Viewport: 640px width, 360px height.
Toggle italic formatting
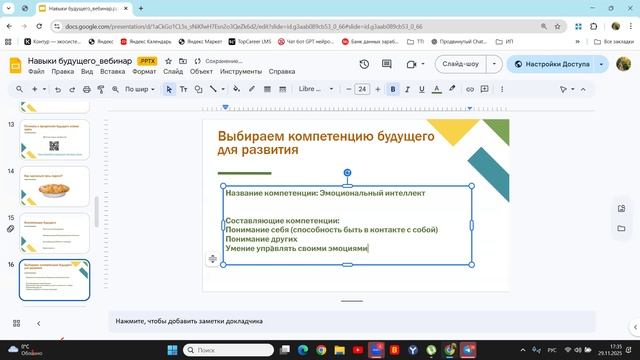(407, 89)
